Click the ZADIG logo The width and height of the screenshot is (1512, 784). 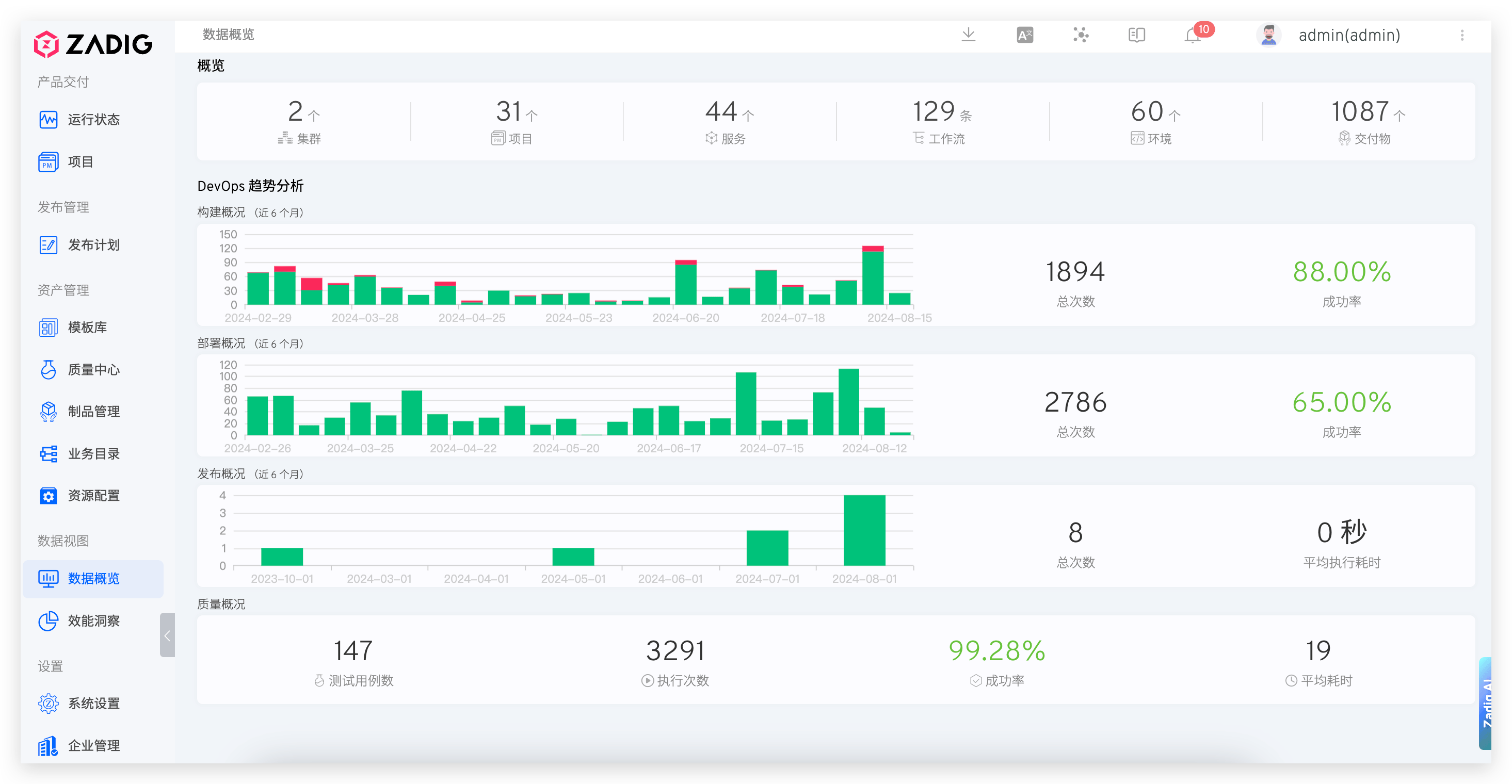click(93, 44)
